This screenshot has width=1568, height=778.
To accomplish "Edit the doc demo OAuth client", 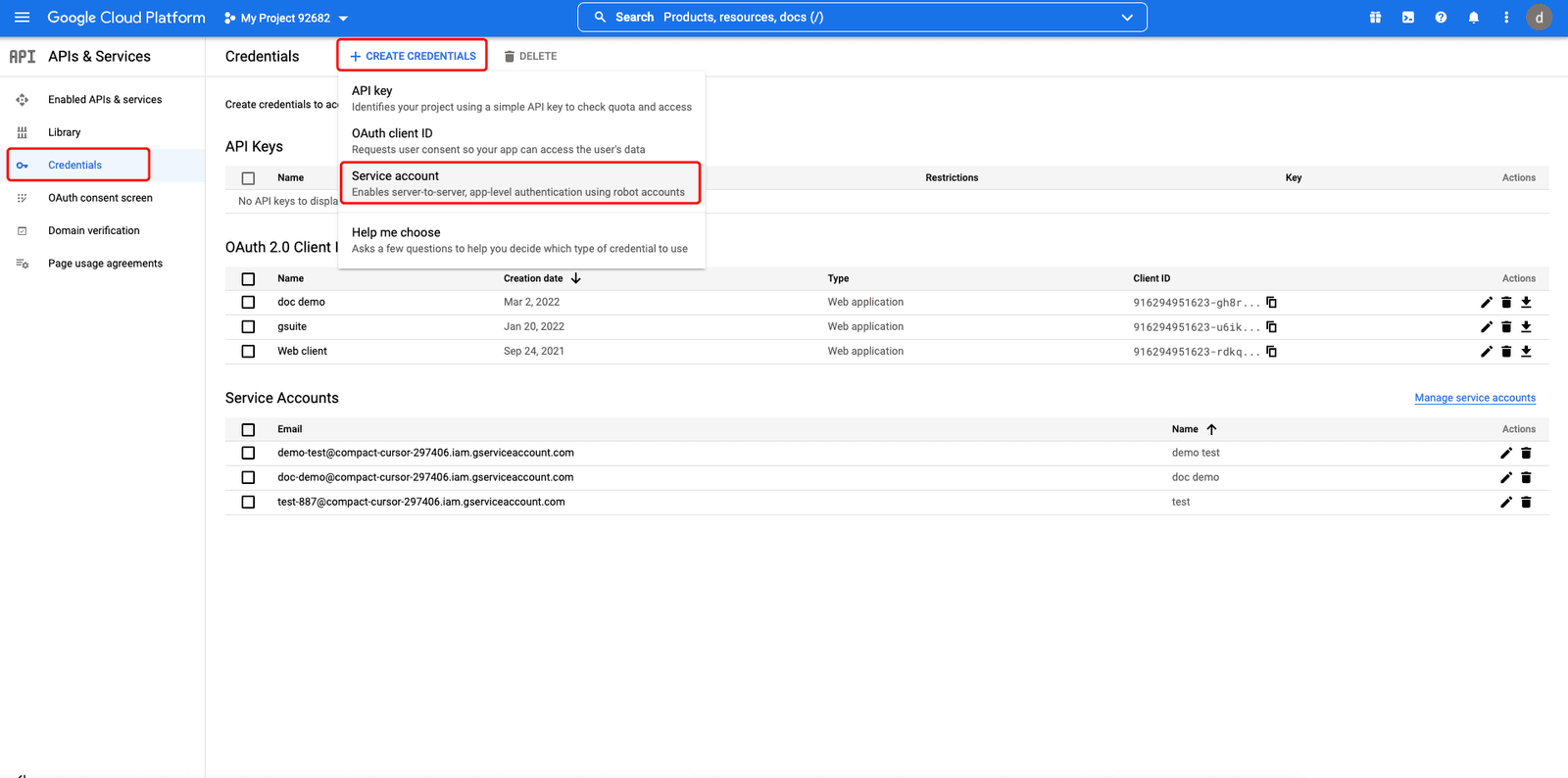I will coord(1487,302).
